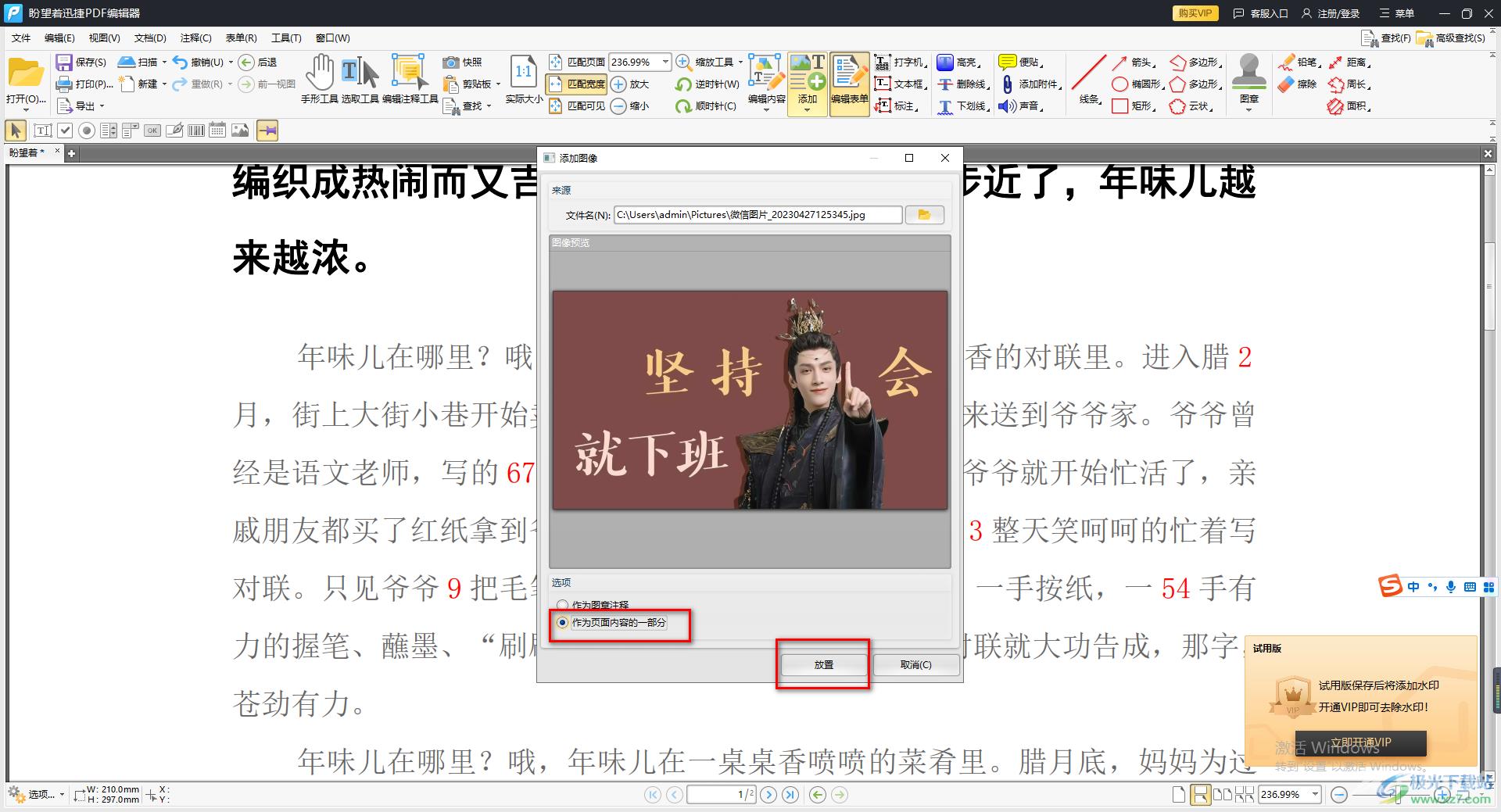Go to the last page
This screenshot has height=812, width=1501.
coord(790,795)
